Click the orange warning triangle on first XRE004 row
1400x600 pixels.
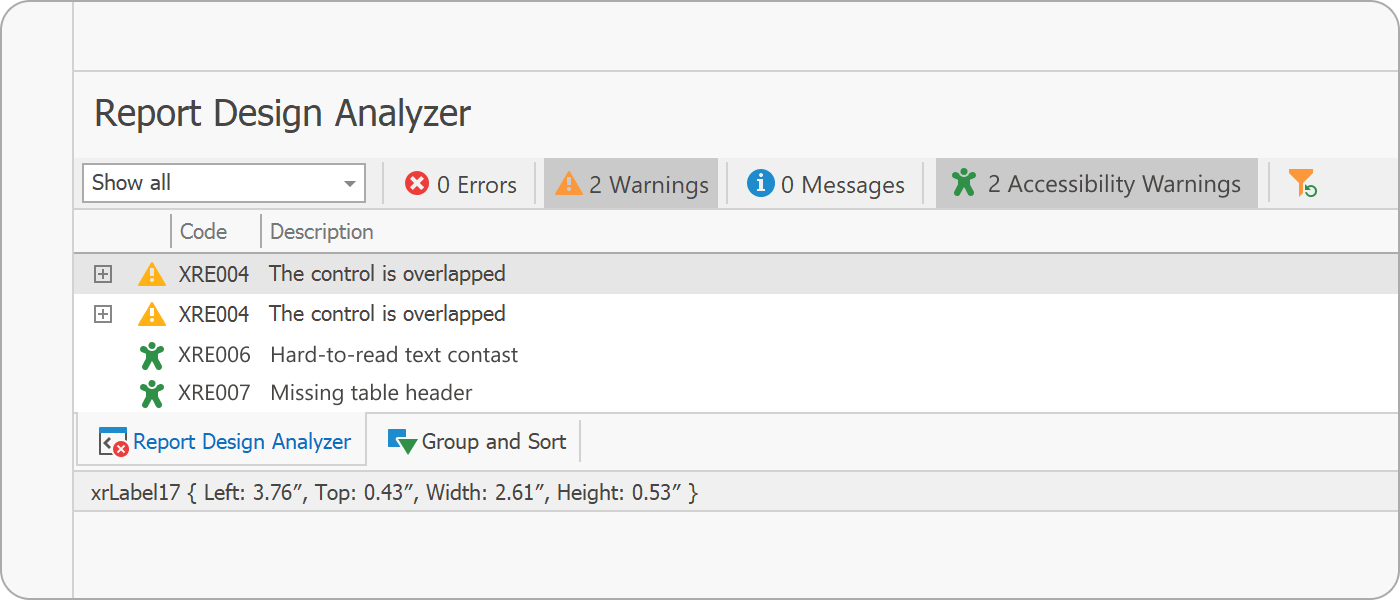pos(152,273)
